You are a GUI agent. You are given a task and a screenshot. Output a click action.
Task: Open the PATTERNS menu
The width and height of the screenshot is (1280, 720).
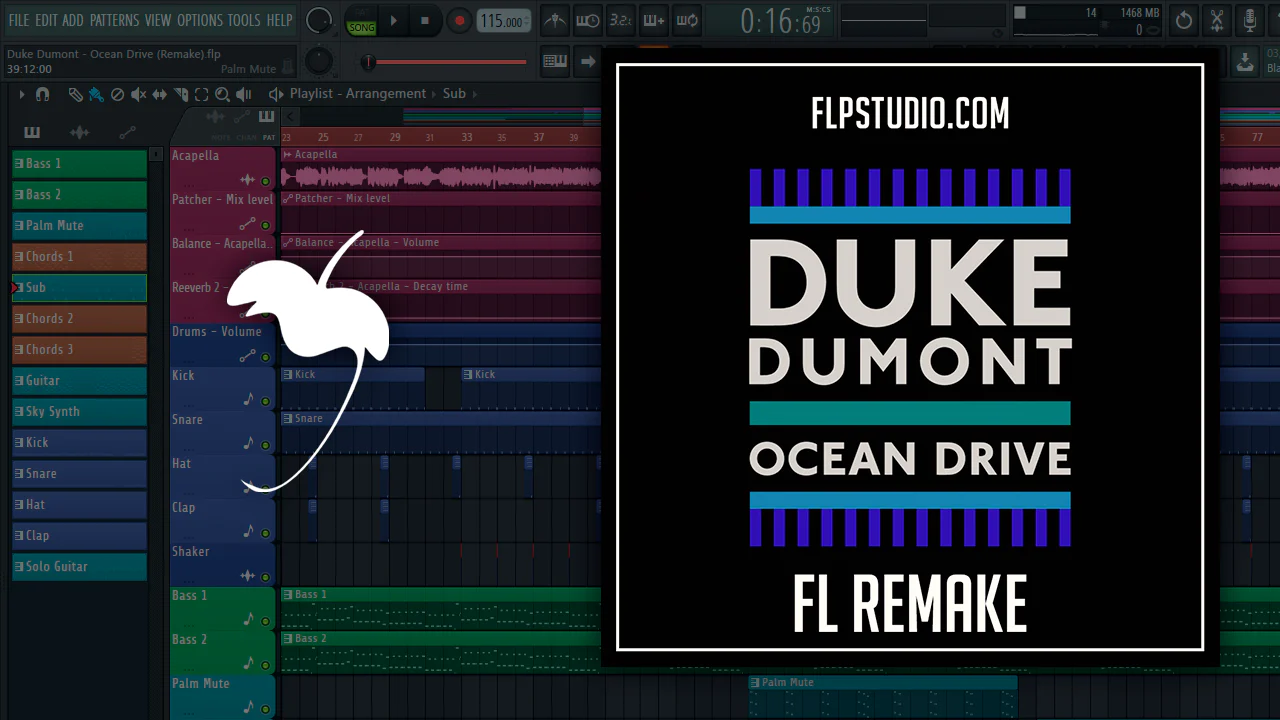coord(114,20)
